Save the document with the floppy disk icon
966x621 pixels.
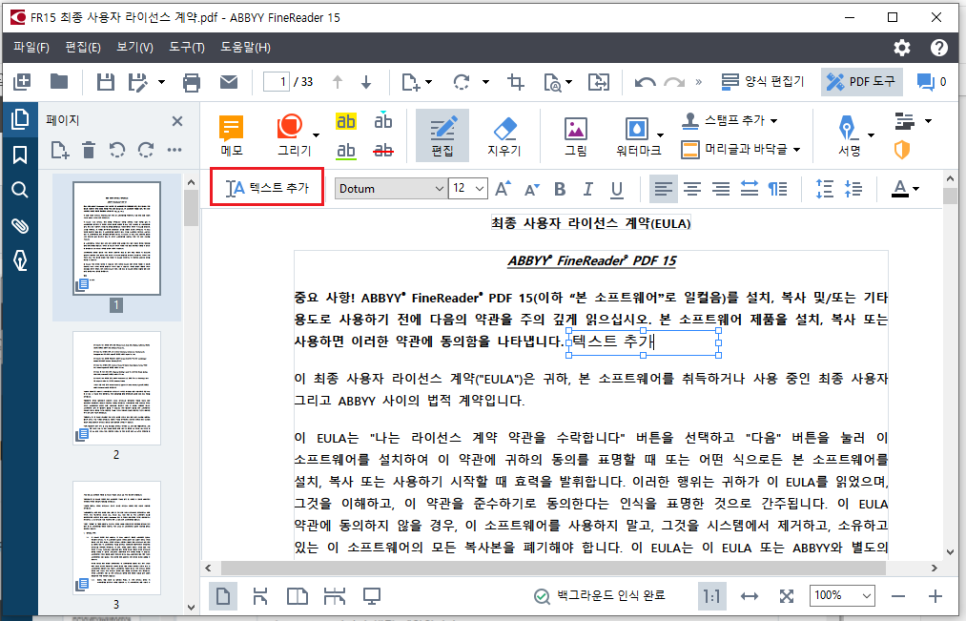tap(105, 81)
